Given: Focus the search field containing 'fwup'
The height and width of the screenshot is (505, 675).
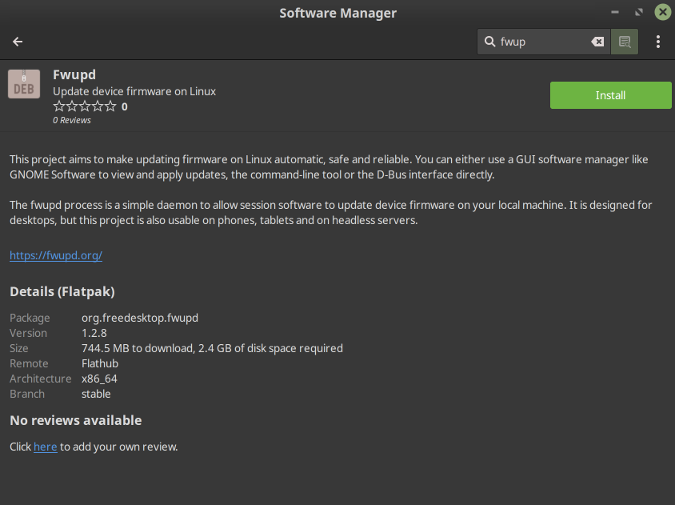Looking at the screenshot, I should click(x=543, y=42).
